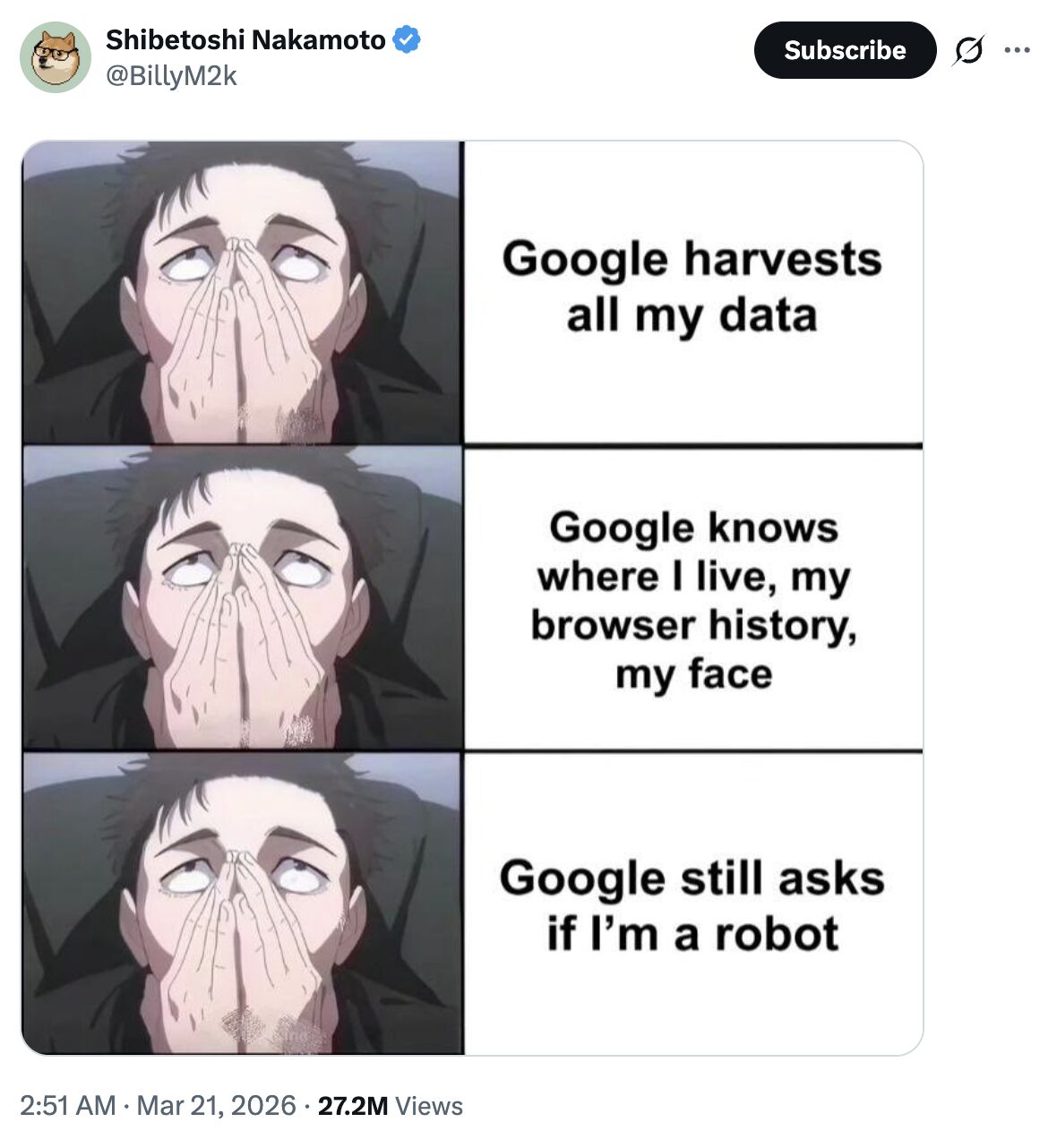This screenshot has height=1148, width=1057.
Task: Click the Doge profile avatar
Action: pos(56,57)
